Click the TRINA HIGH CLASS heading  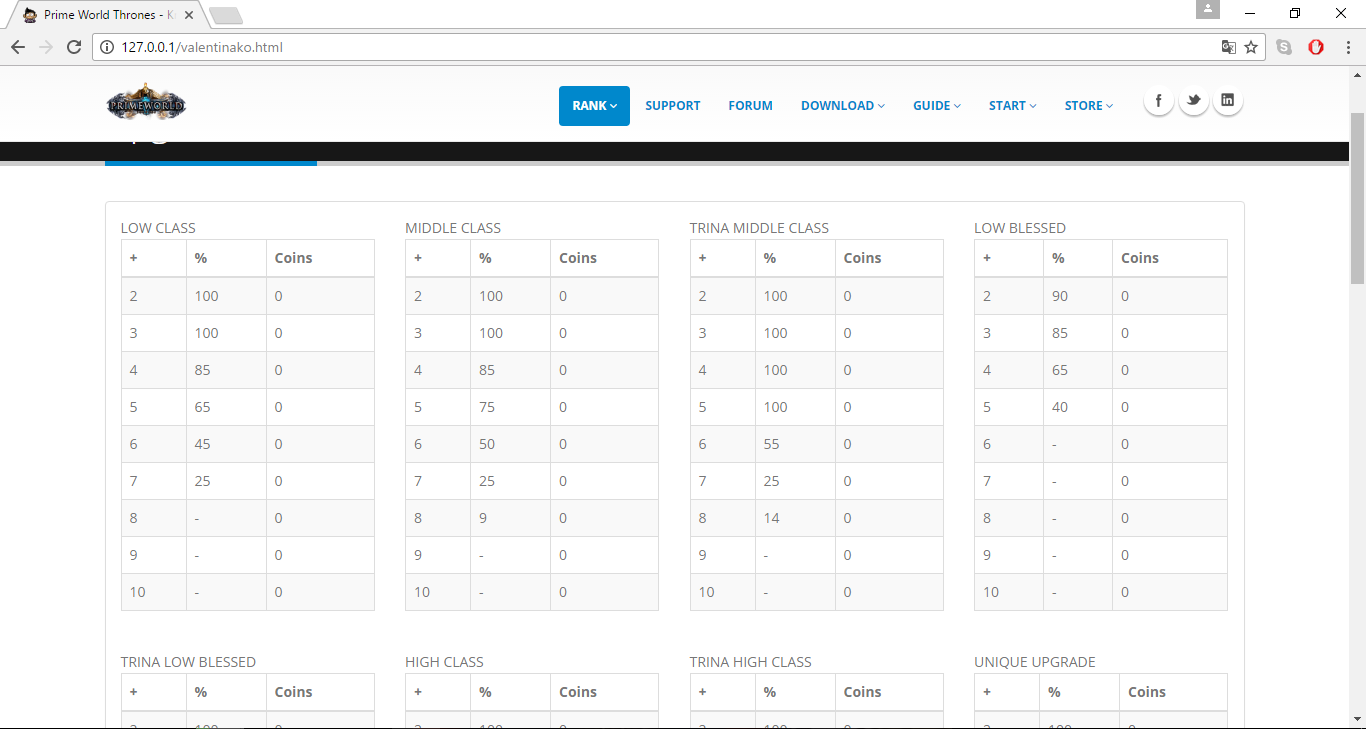[x=751, y=662]
